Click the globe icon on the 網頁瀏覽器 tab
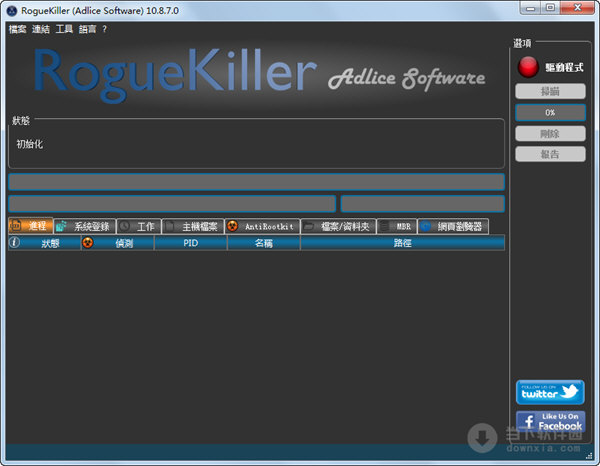This screenshot has height=466, width=600. [426, 226]
